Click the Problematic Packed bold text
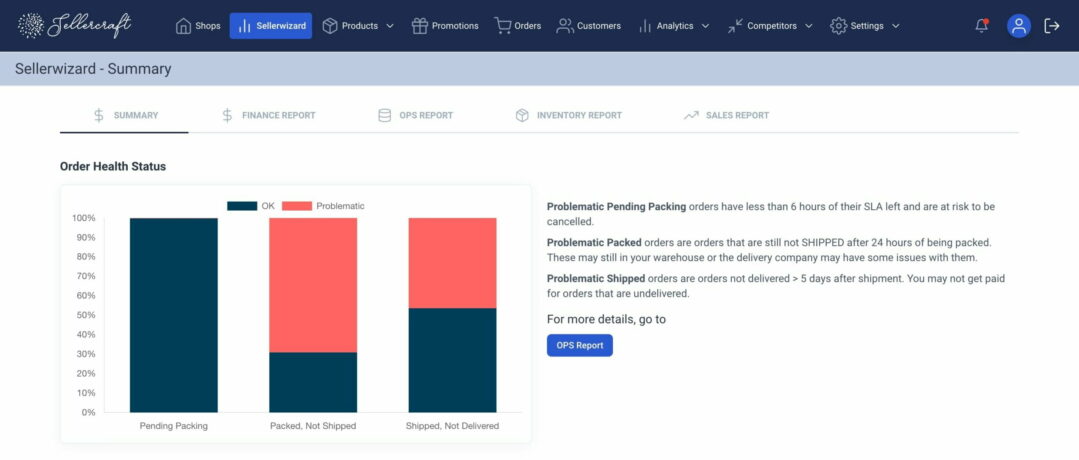The width and height of the screenshot is (1079, 460). 595,243
